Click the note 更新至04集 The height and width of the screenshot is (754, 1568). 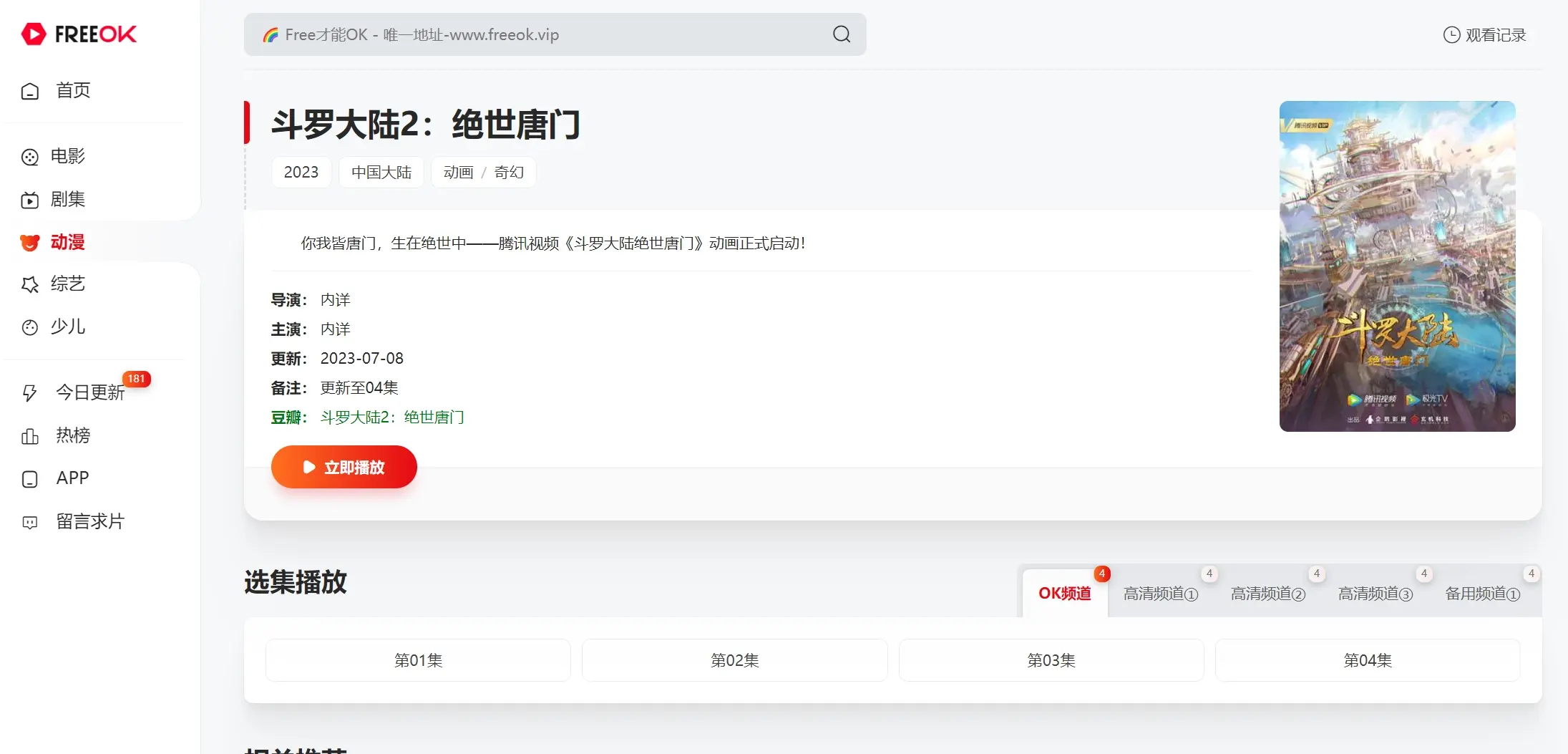(x=359, y=388)
